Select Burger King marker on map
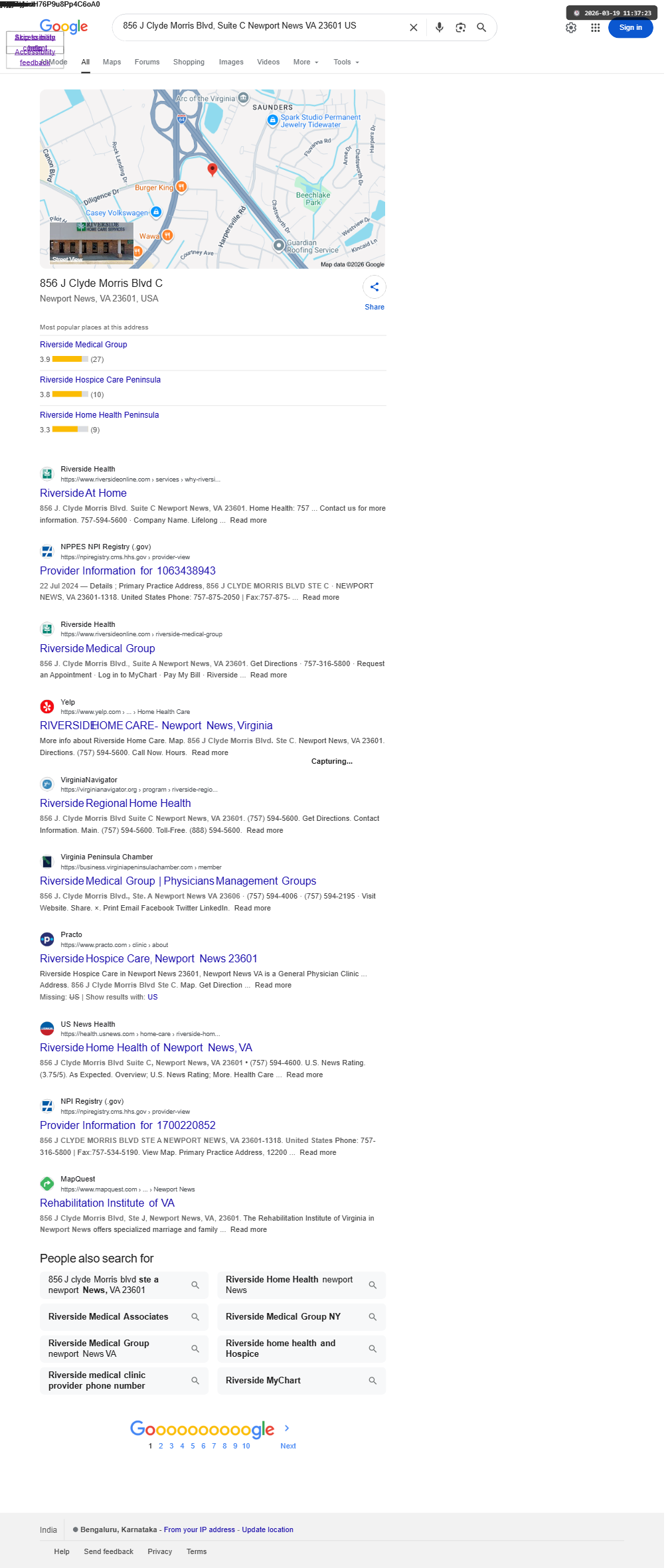This screenshot has width=672, height=1568. (181, 187)
